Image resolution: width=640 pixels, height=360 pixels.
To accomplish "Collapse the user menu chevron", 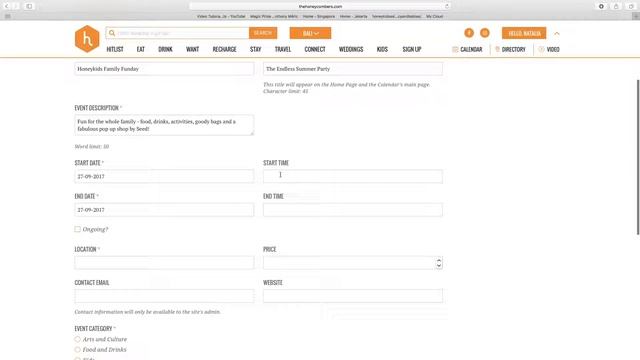I will pyautogui.click(x=557, y=33).
